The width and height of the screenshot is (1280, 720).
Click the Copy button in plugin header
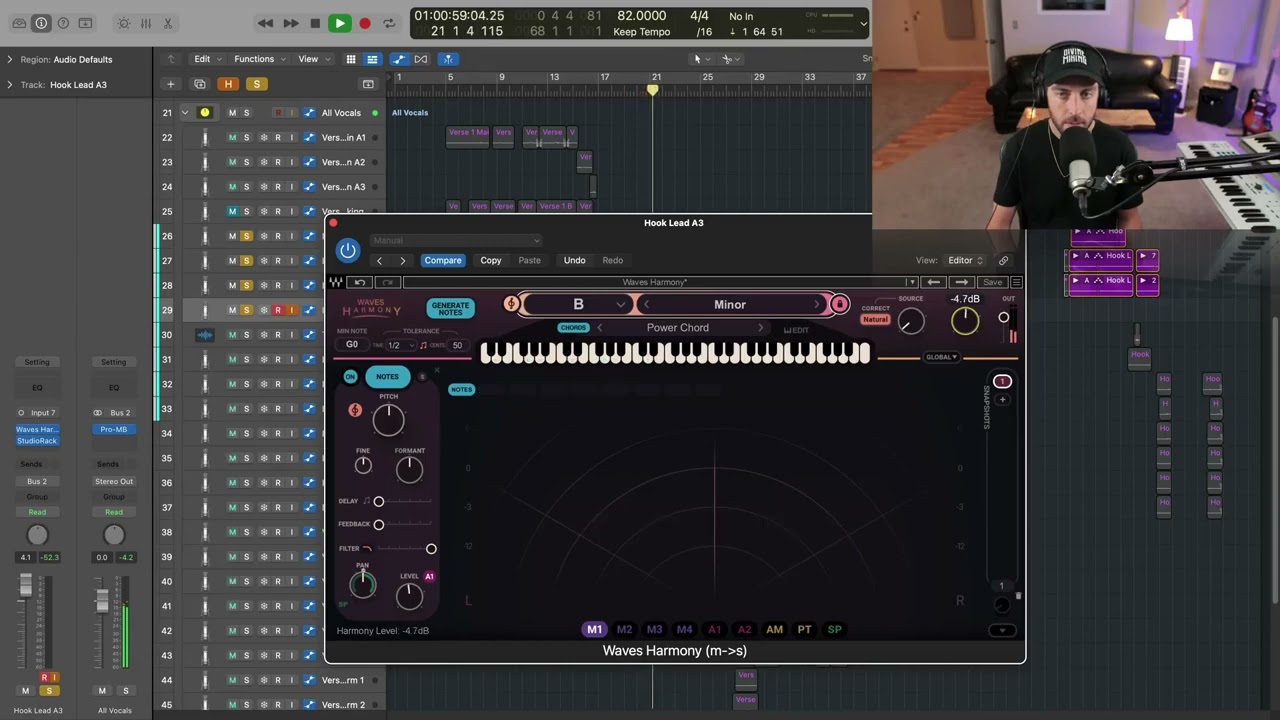(x=491, y=260)
